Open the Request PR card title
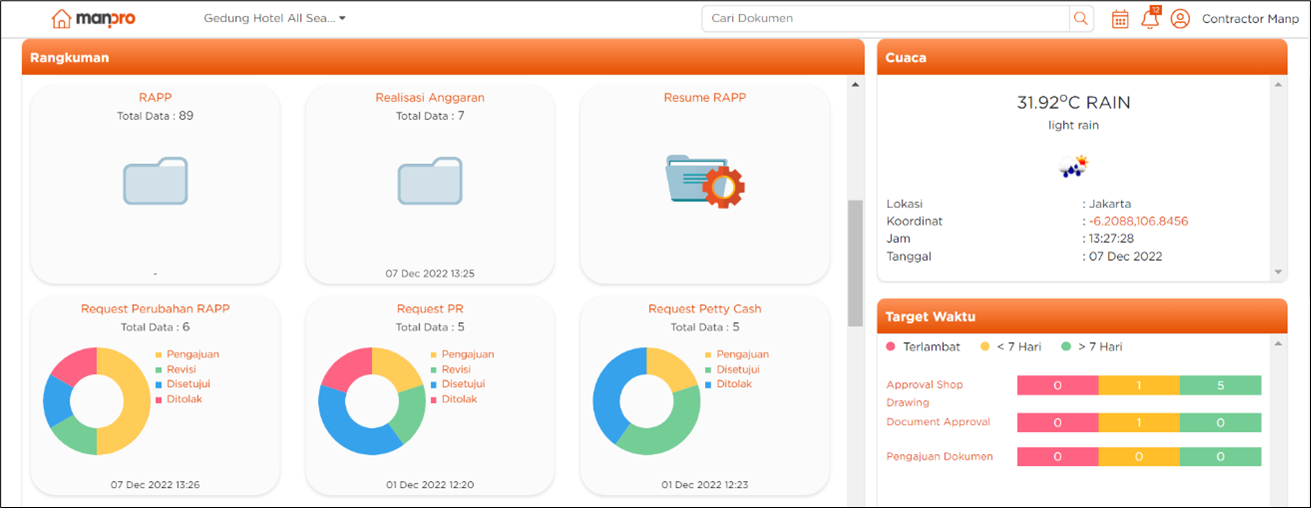This screenshot has height=508, width=1311. 430,309
